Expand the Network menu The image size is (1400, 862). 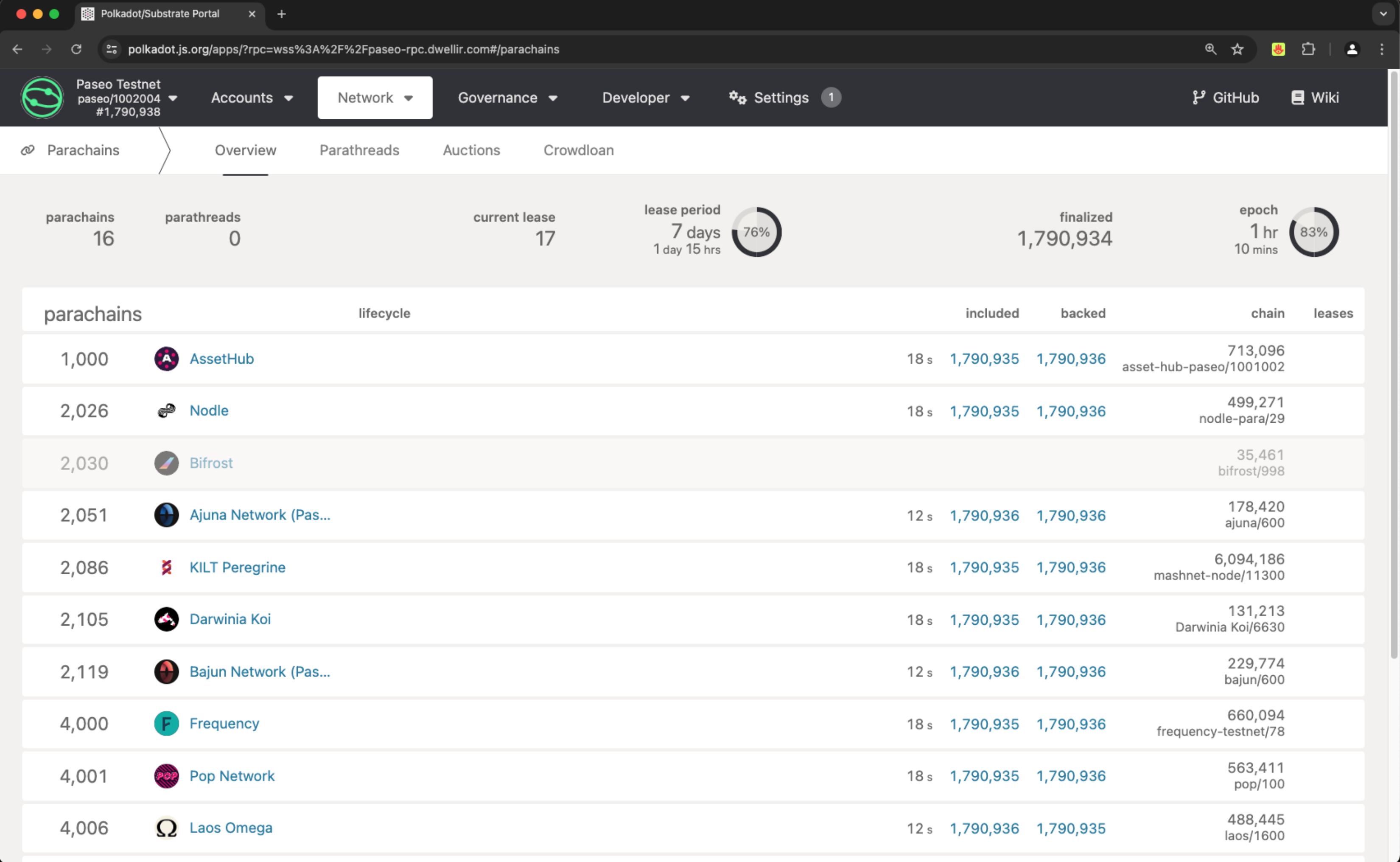[x=375, y=98]
